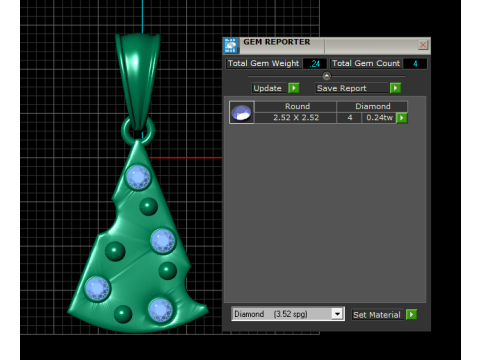Click the '2.52 X 2.52' size cell
The width and height of the screenshot is (480, 360).
point(296,118)
